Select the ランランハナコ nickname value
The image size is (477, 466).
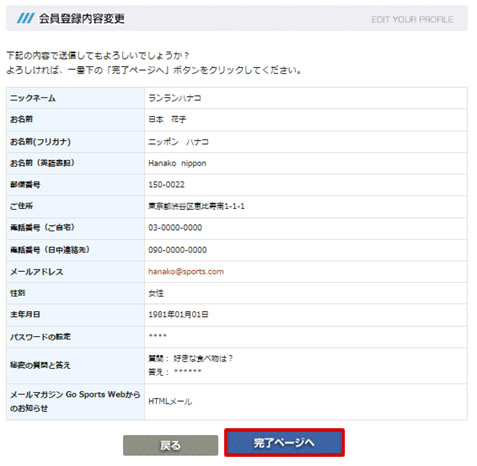(x=175, y=98)
